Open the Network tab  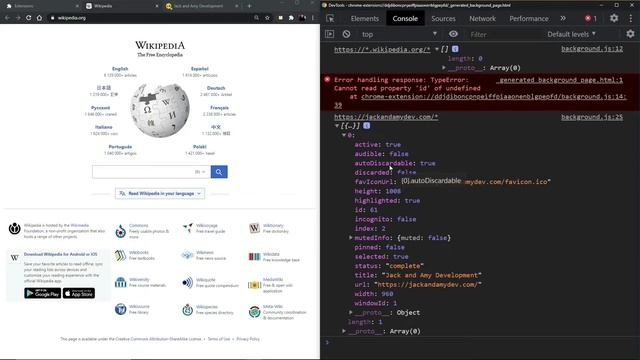(x=482, y=18)
